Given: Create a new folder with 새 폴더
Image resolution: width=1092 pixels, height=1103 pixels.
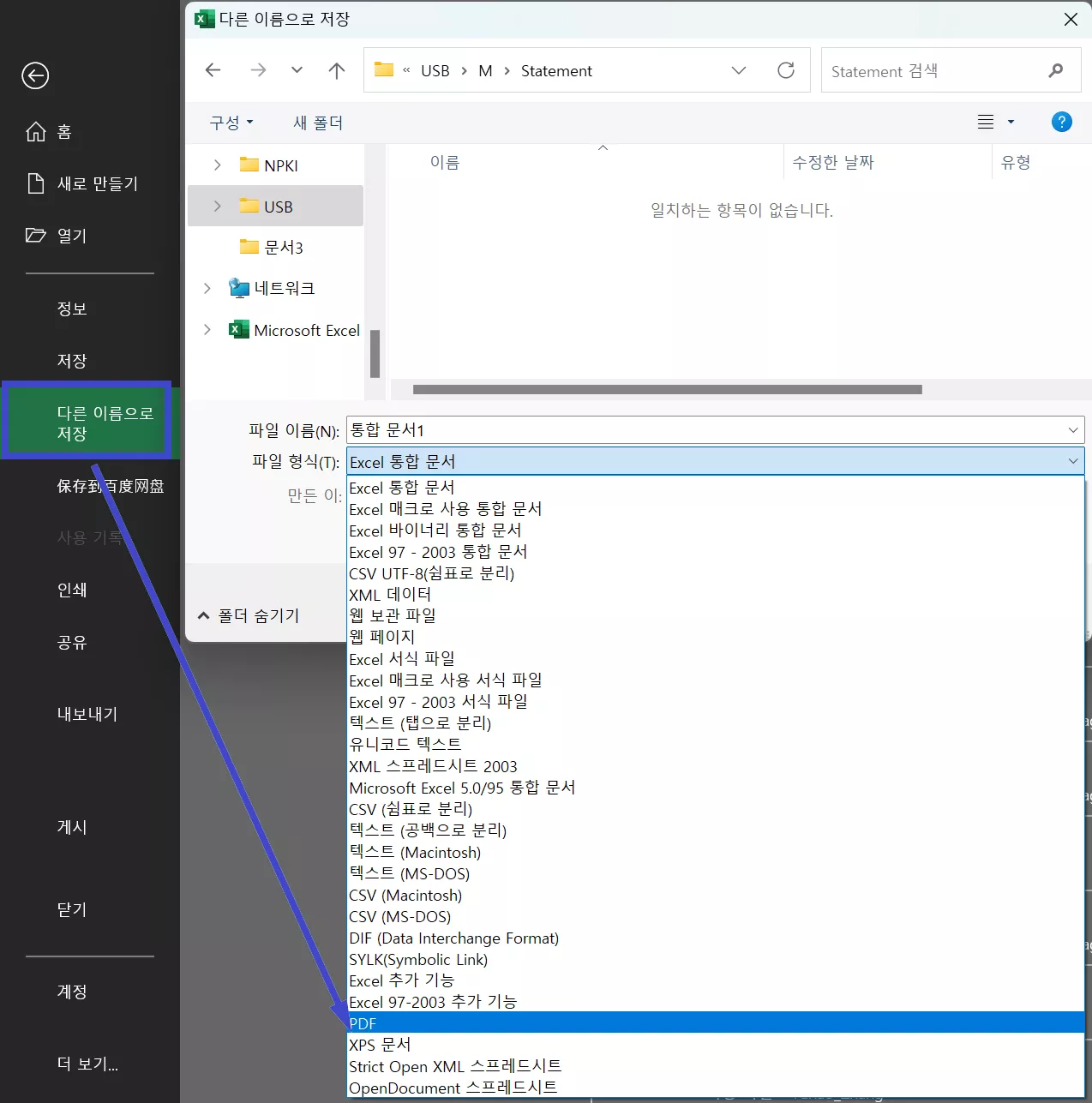Looking at the screenshot, I should (318, 123).
